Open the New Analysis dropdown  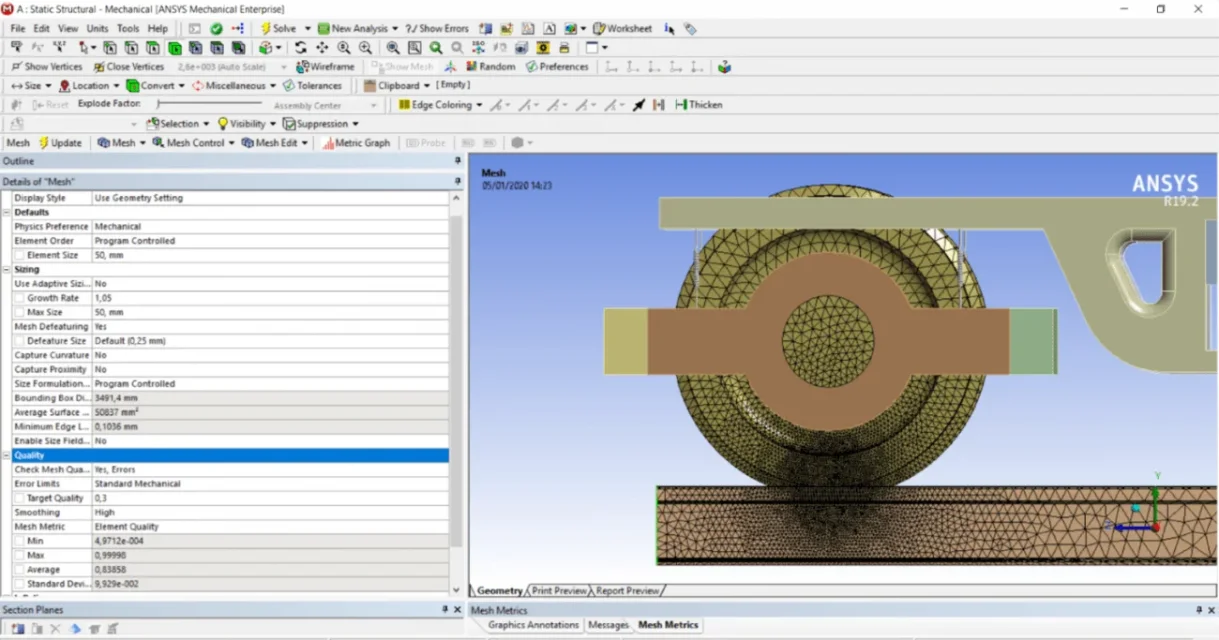coord(359,29)
